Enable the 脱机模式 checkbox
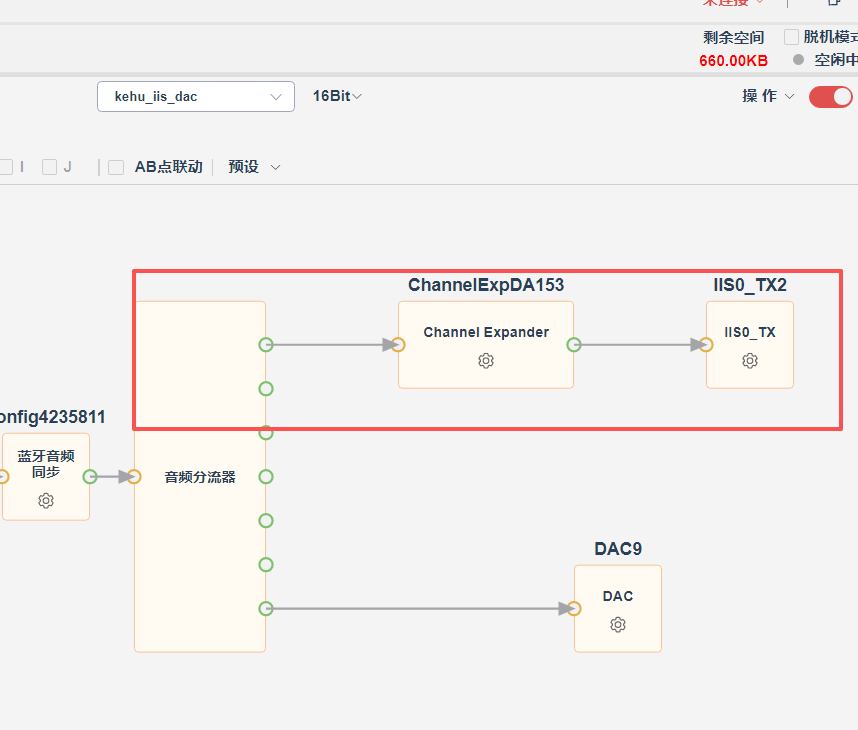 (x=791, y=37)
